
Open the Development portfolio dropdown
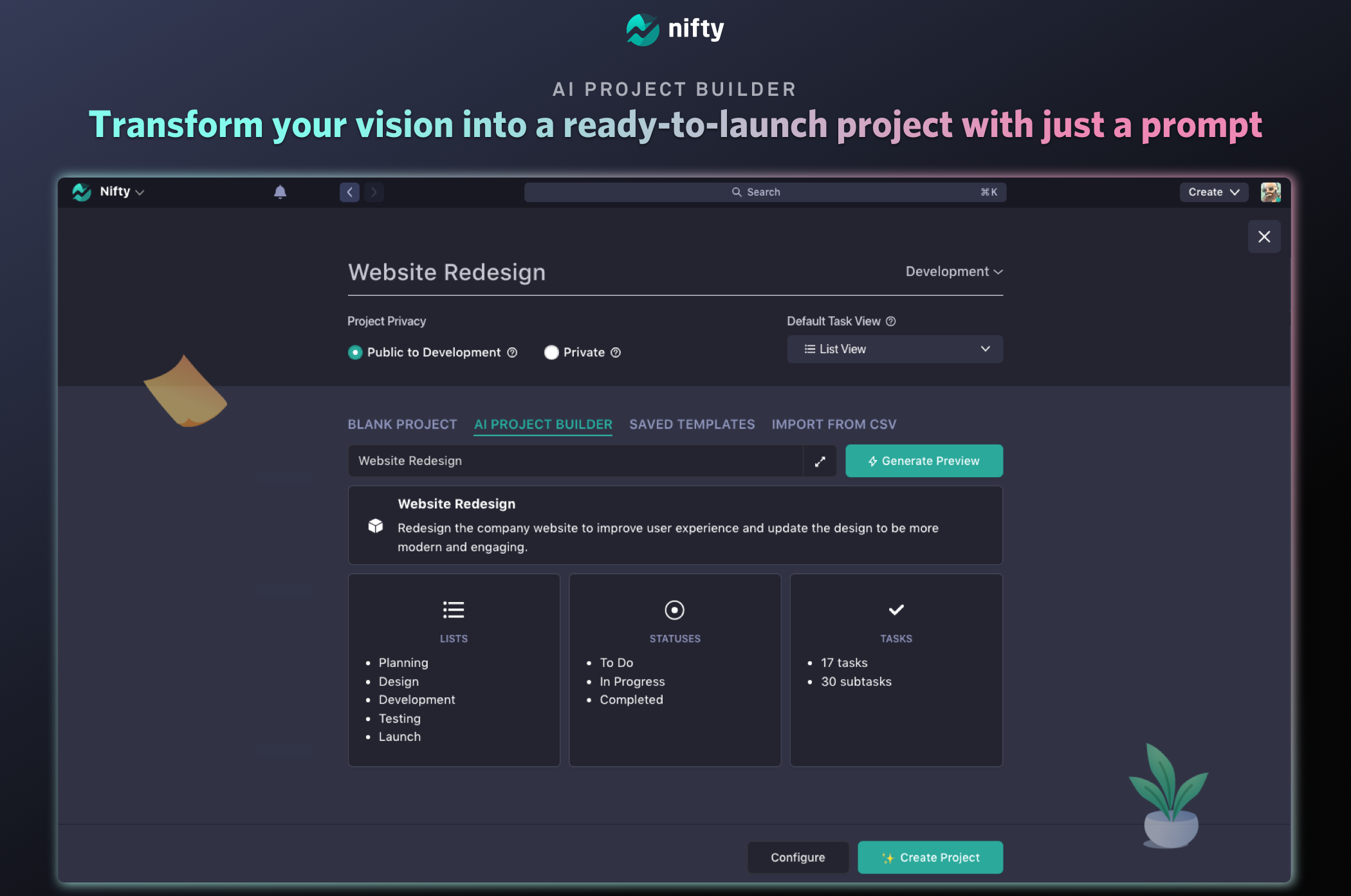954,271
